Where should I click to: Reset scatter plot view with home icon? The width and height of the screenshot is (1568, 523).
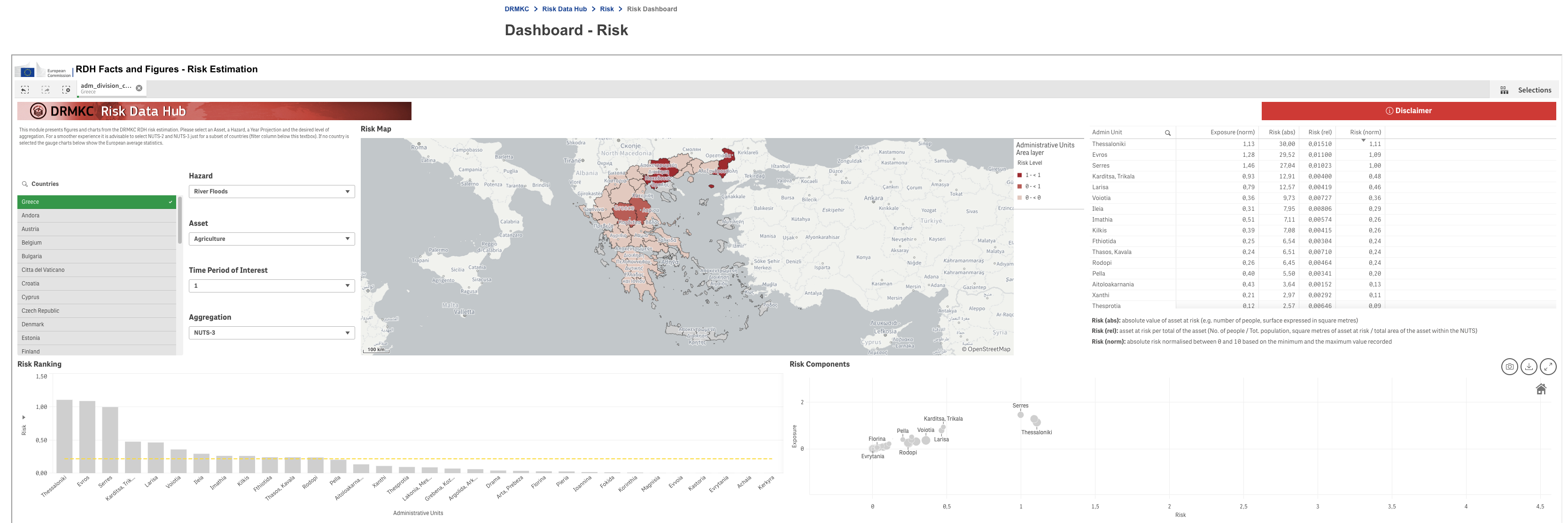click(1541, 389)
